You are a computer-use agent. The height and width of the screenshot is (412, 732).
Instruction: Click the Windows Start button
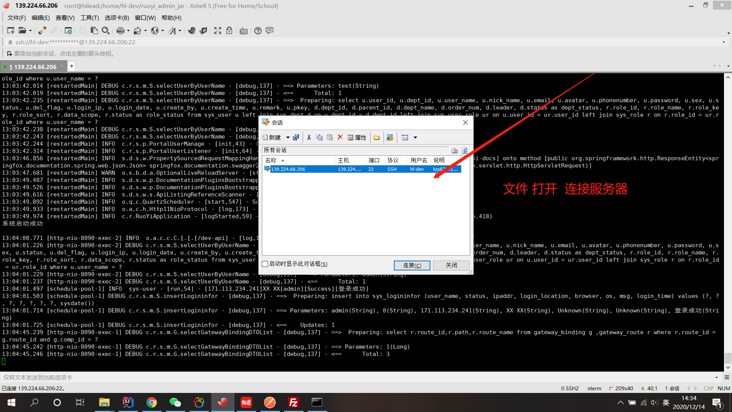11,402
